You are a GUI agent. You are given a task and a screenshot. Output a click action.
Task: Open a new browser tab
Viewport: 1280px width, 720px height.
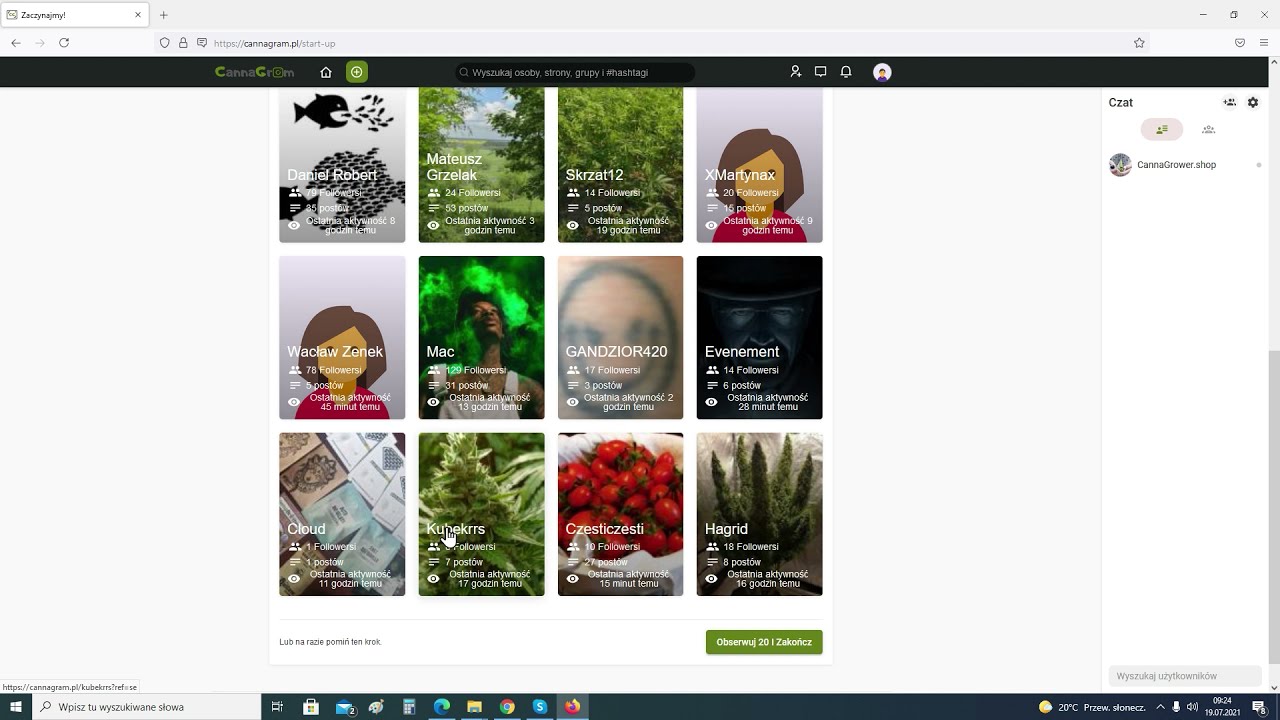[x=164, y=15]
